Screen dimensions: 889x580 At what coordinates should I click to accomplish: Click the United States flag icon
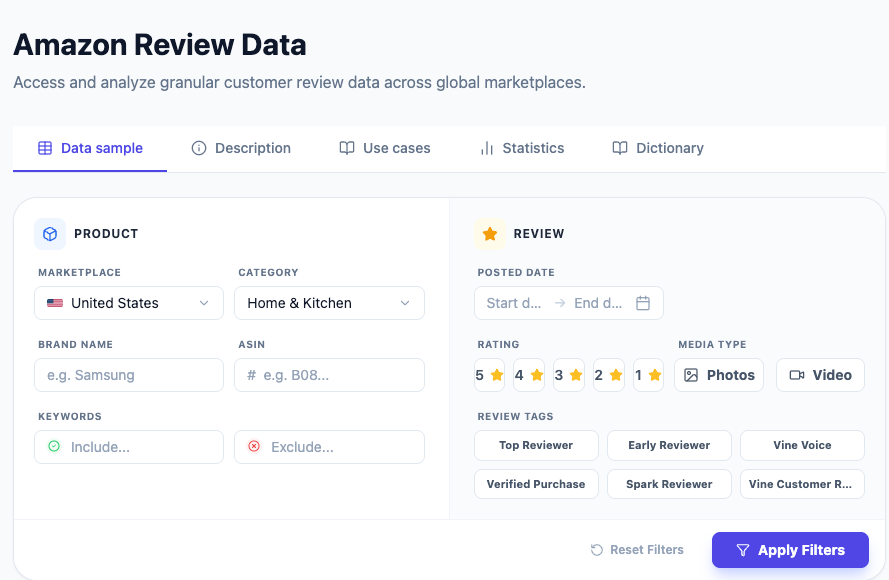tap(55, 303)
